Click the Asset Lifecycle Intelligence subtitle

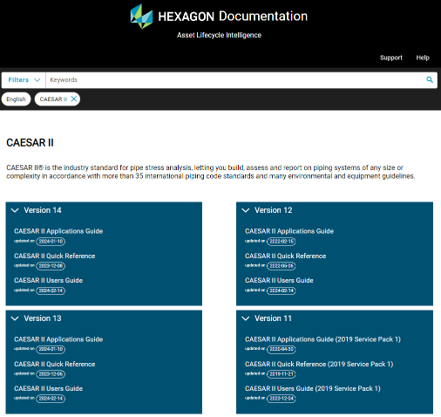[219, 35]
